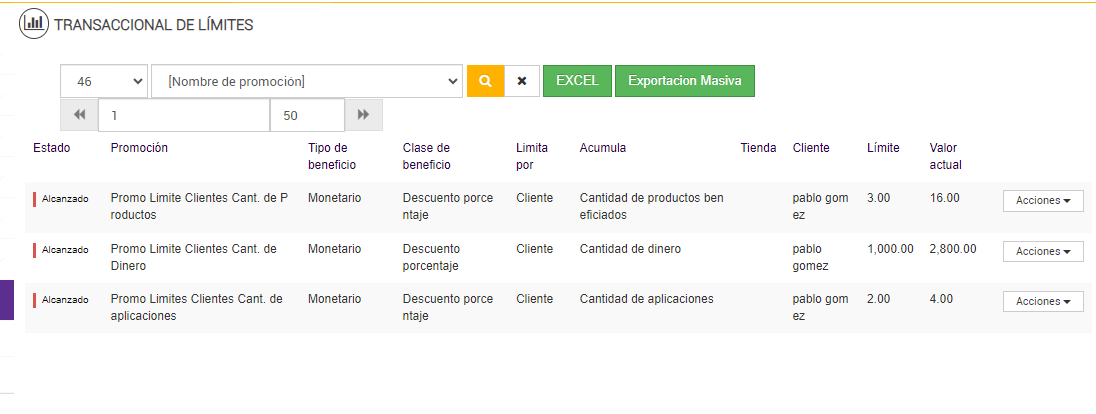Click the orange search magnifier button
The width and height of the screenshot is (1096, 414).
[x=485, y=81]
